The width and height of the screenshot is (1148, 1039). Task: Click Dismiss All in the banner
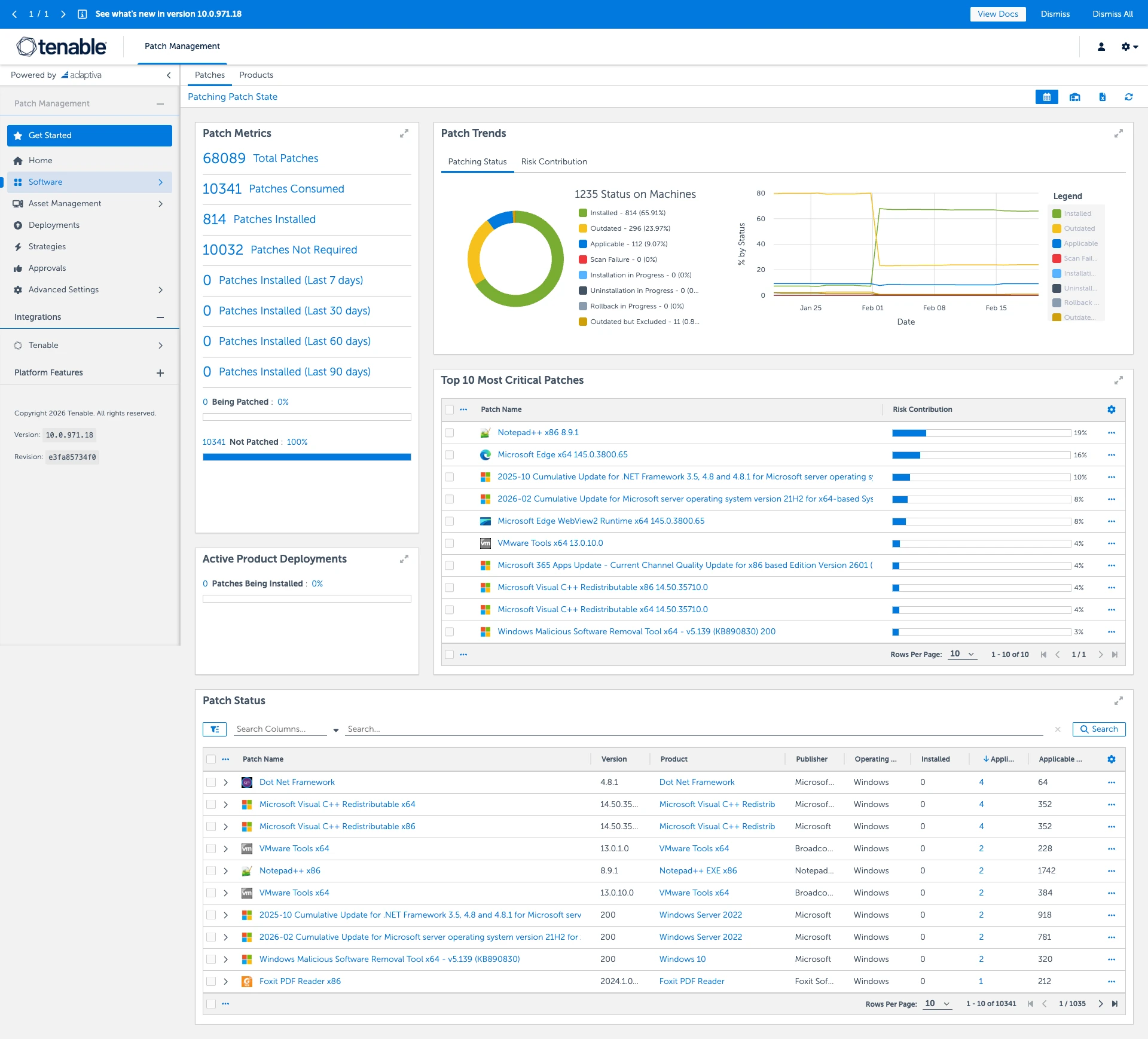click(1112, 14)
